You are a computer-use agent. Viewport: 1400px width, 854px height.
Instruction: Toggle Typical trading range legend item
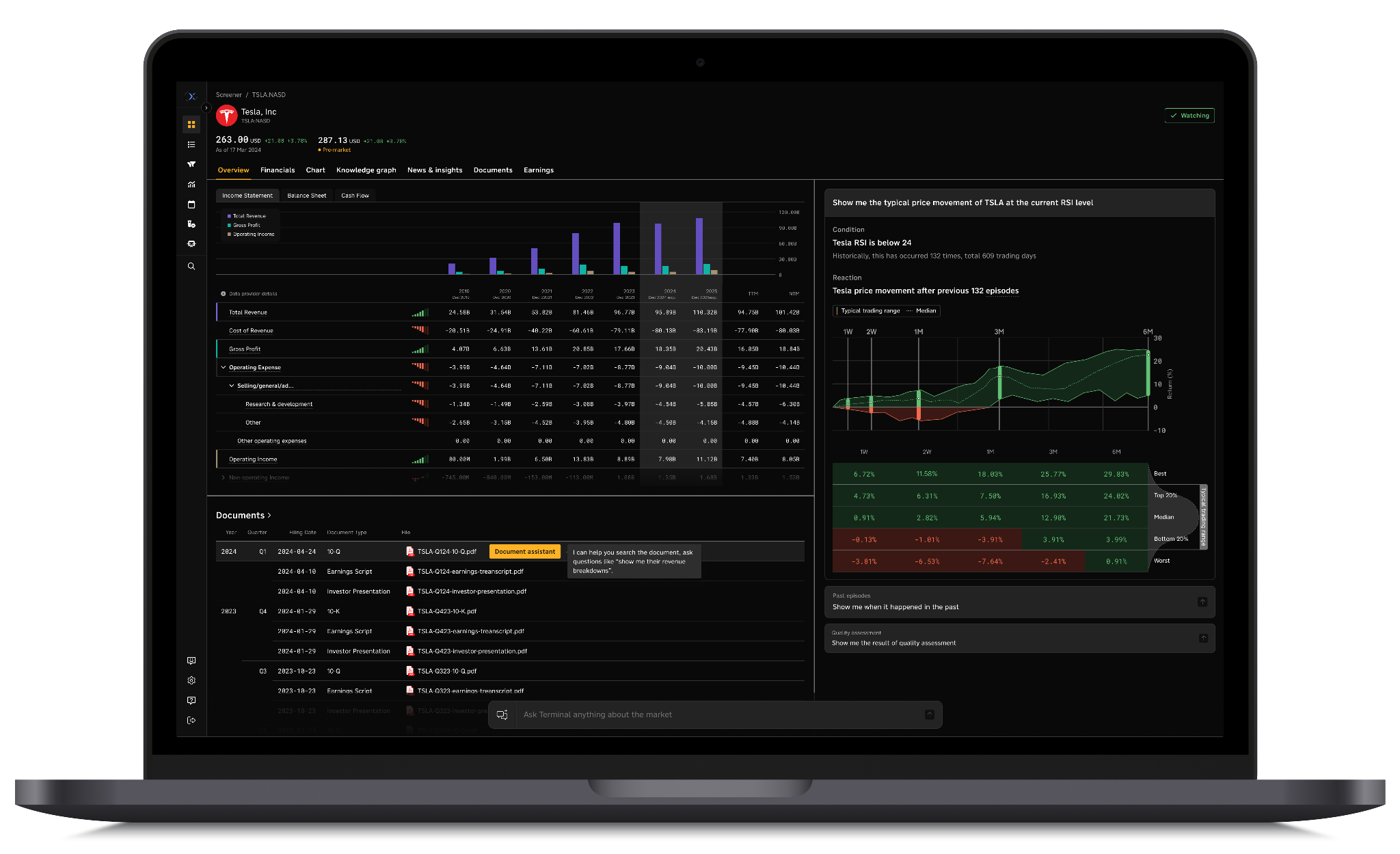click(x=868, y=311)
